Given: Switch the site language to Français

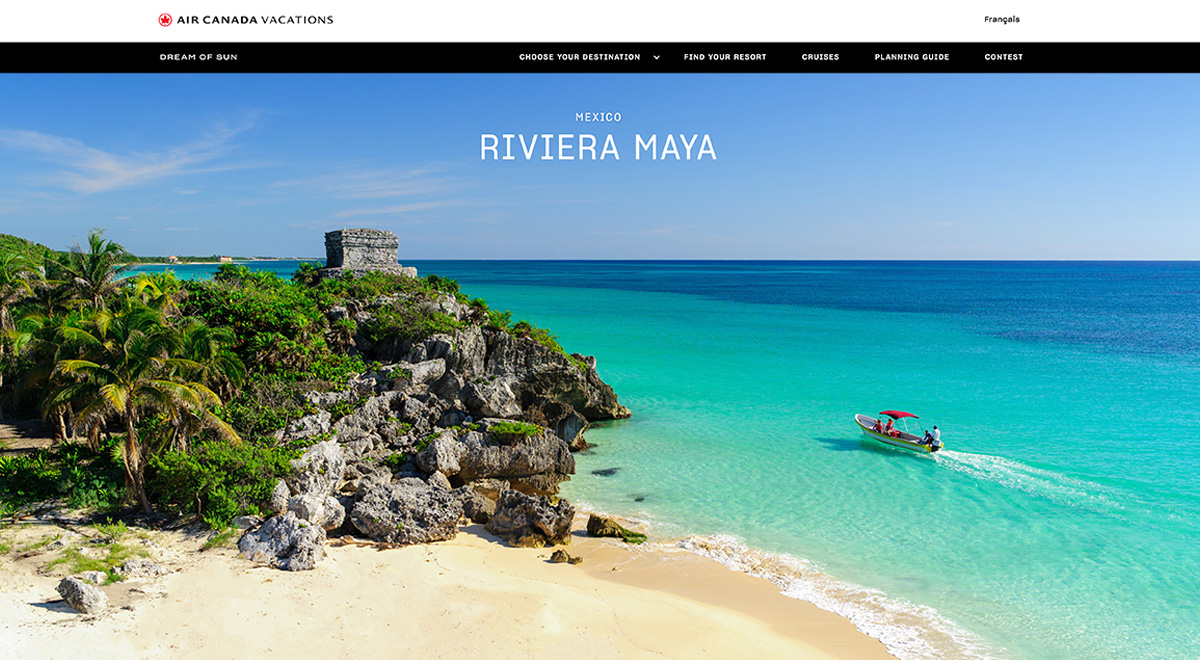Looking at the screenshot, I should tap(1003, 18).
